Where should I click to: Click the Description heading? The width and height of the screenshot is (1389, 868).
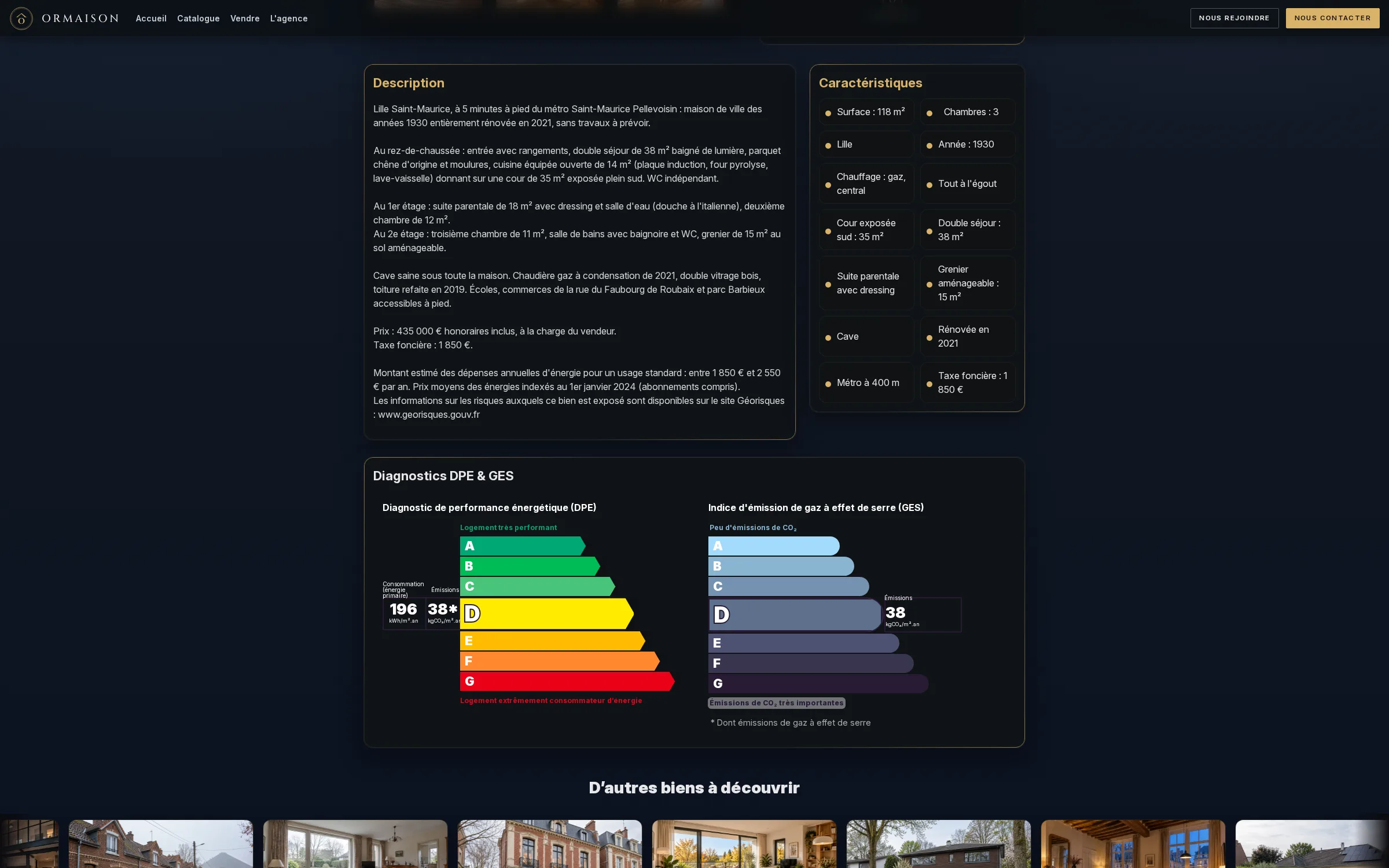[x=409, y=83]
